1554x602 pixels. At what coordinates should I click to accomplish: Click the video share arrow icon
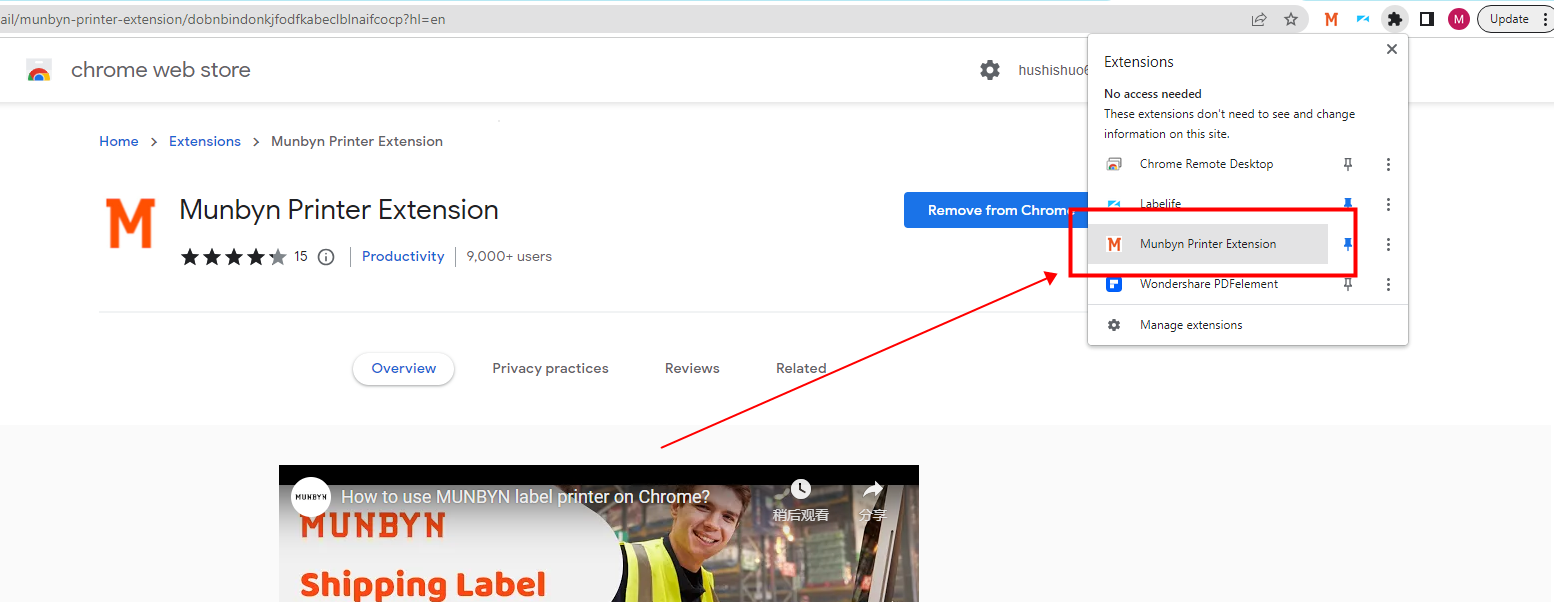[873, 490]
